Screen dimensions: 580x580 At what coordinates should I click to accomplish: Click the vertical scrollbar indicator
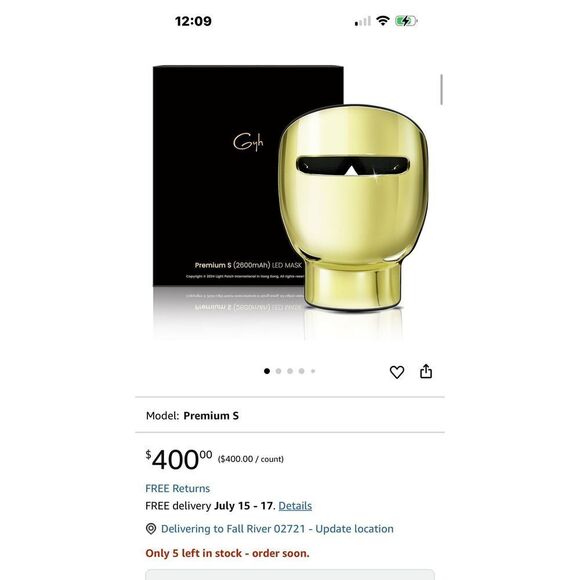click(441, 90)
